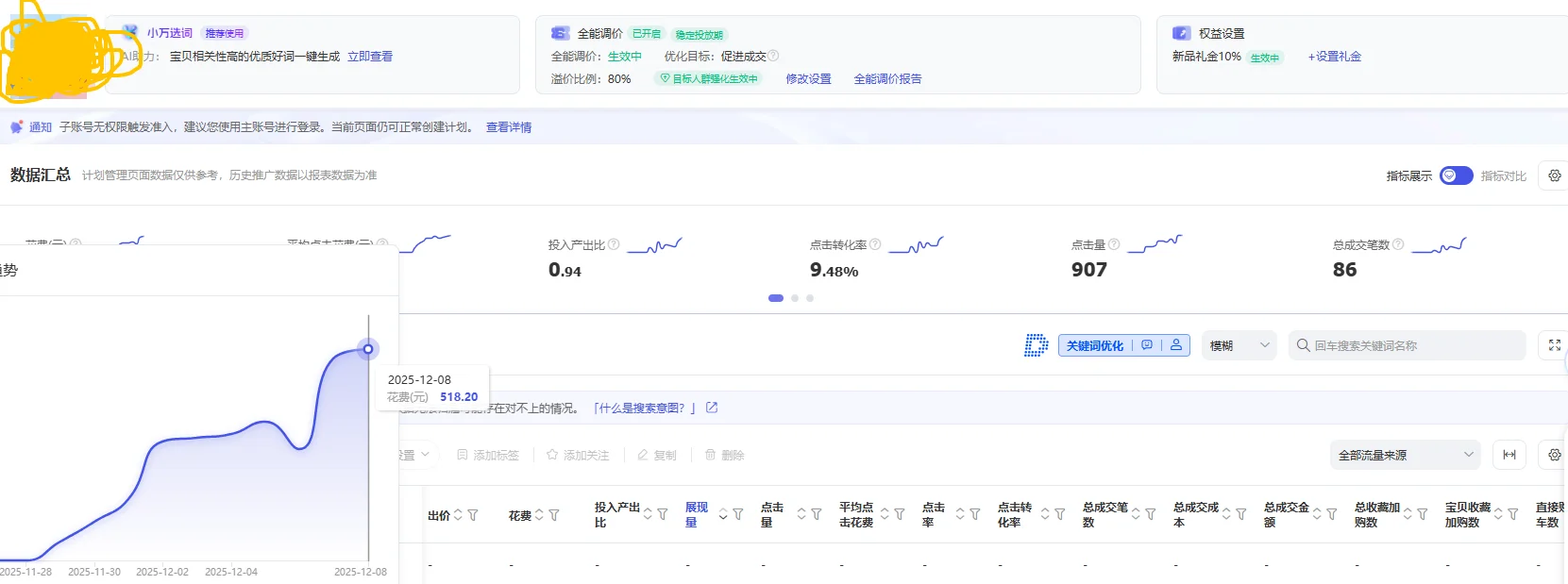Click the help icon beside 点击转化率 metric
The width and height of the screenshot is (1568, 584).
875,244
